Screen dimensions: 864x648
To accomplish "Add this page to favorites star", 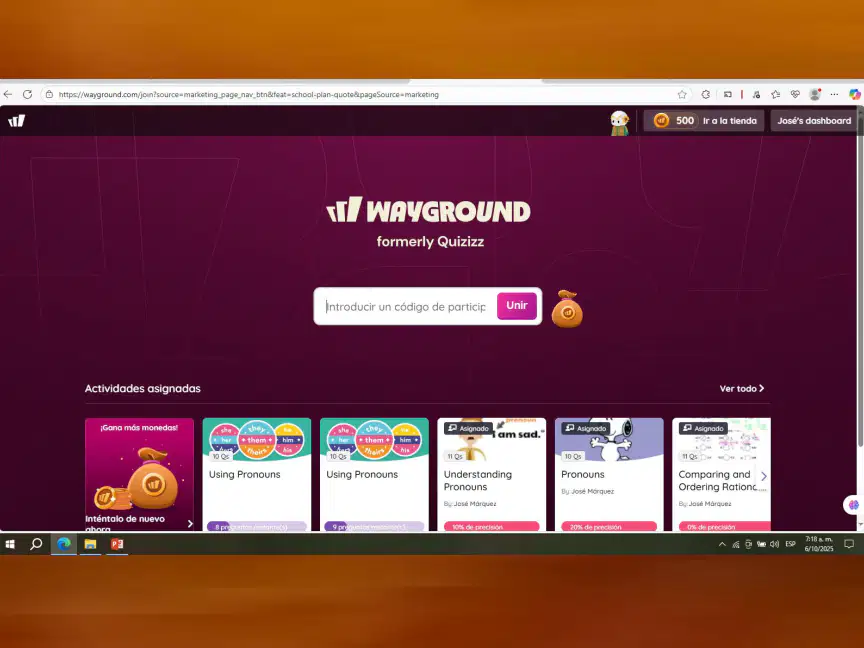I will (682, 94).
